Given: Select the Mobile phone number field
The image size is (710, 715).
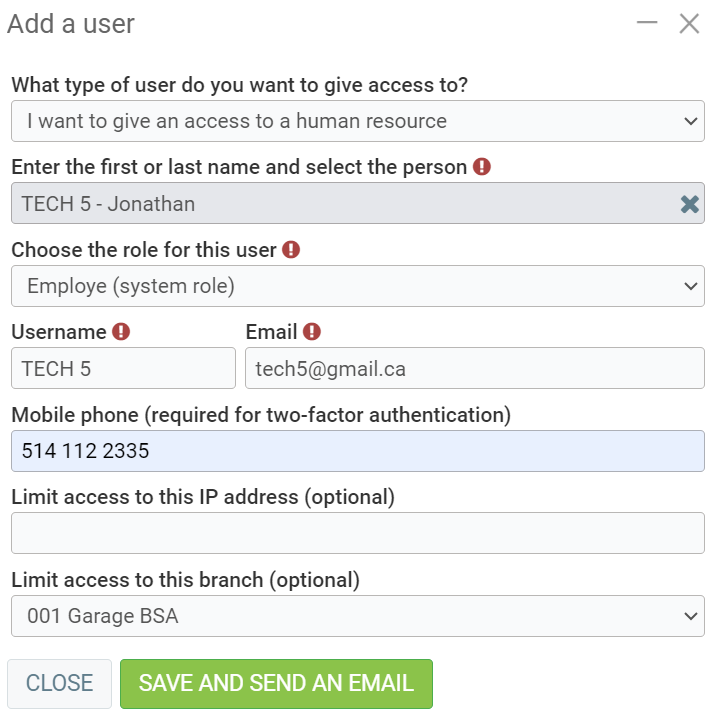Looking at the screenshot, I should pos(357,451).
